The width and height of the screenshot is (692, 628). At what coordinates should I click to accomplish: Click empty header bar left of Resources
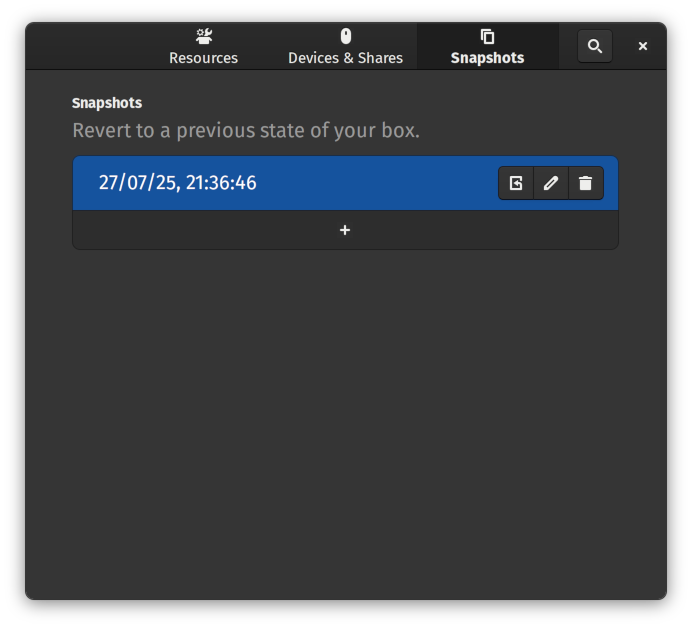pyautogui.click(x=90, y=46)
